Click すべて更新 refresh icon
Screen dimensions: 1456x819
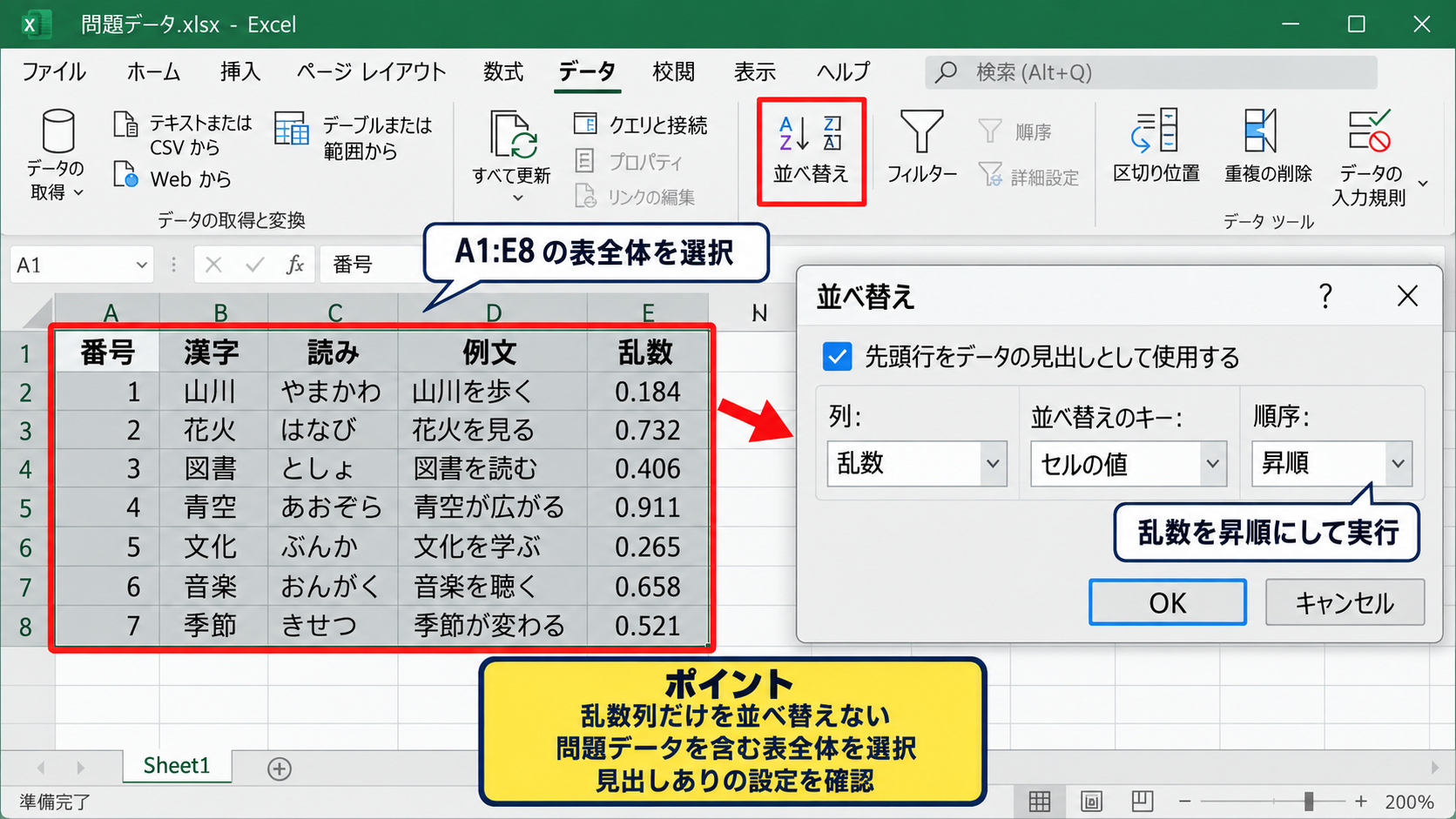(512, 135)
